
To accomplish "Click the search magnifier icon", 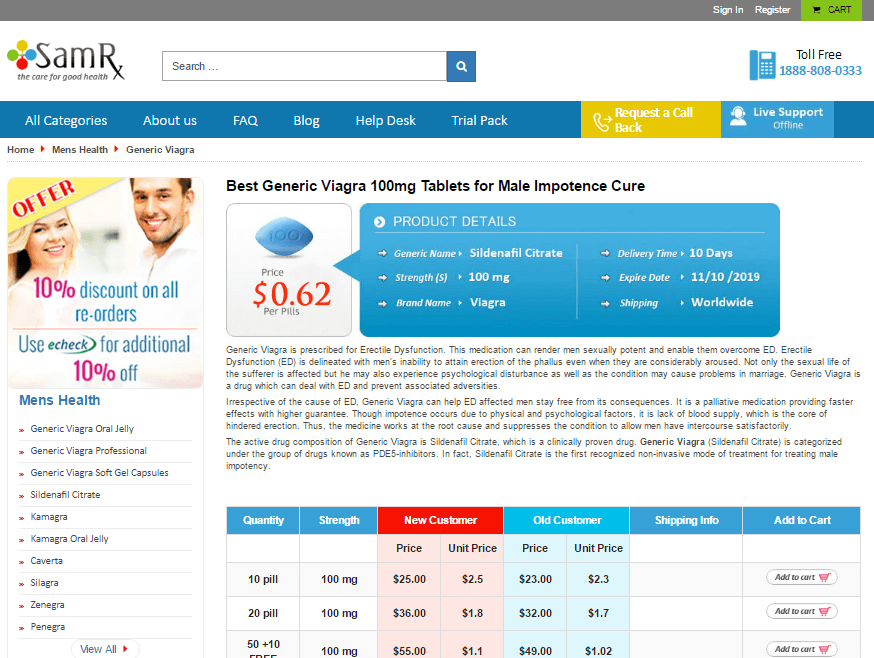I will 460,65.
